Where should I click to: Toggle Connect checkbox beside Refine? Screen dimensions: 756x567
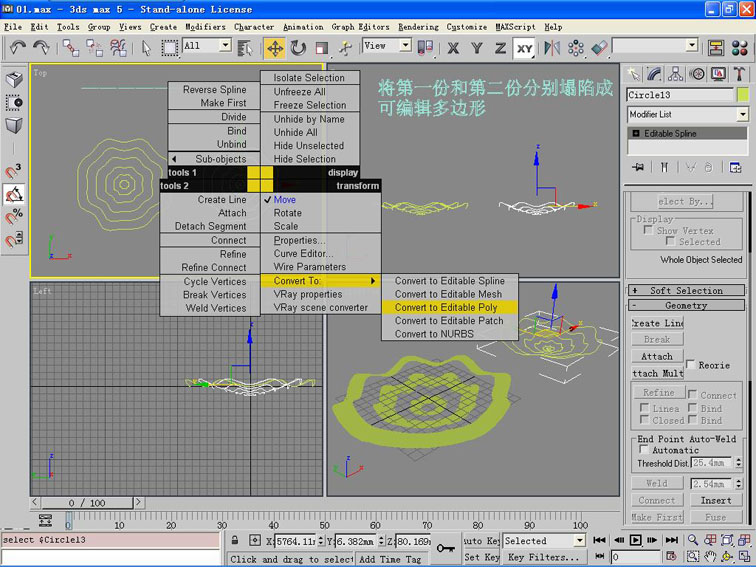tap(692, 394)
